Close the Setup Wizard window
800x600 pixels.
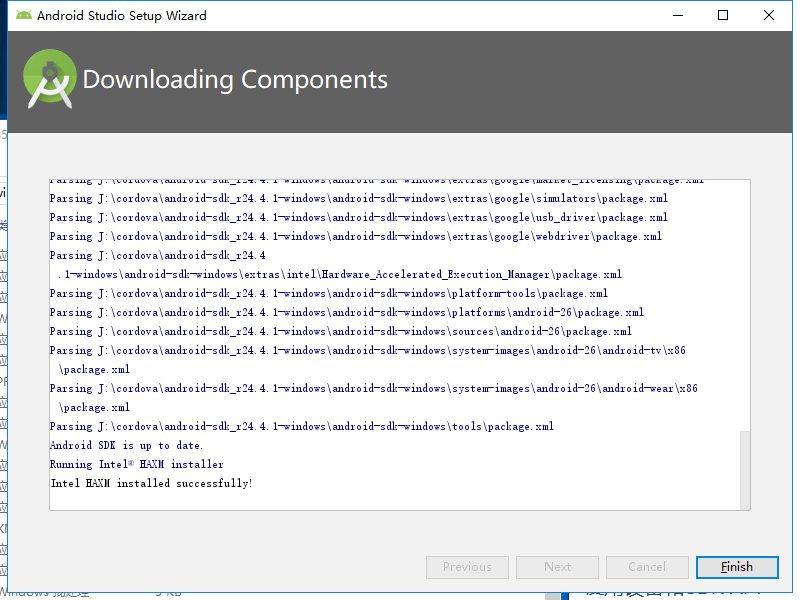click(x=769, y=15)
